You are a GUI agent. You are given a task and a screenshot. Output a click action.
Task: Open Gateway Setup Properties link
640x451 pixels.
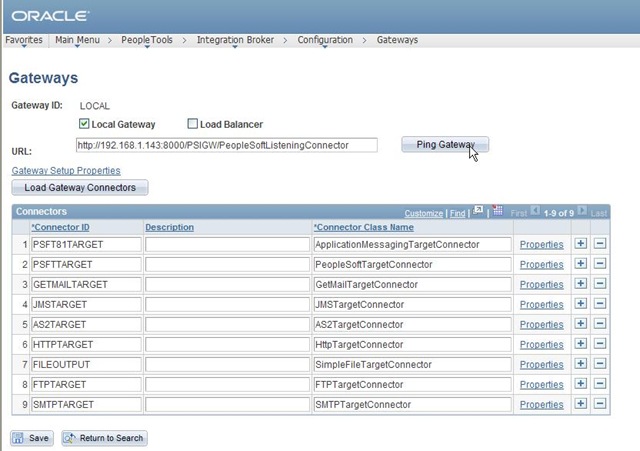[66, 171]
